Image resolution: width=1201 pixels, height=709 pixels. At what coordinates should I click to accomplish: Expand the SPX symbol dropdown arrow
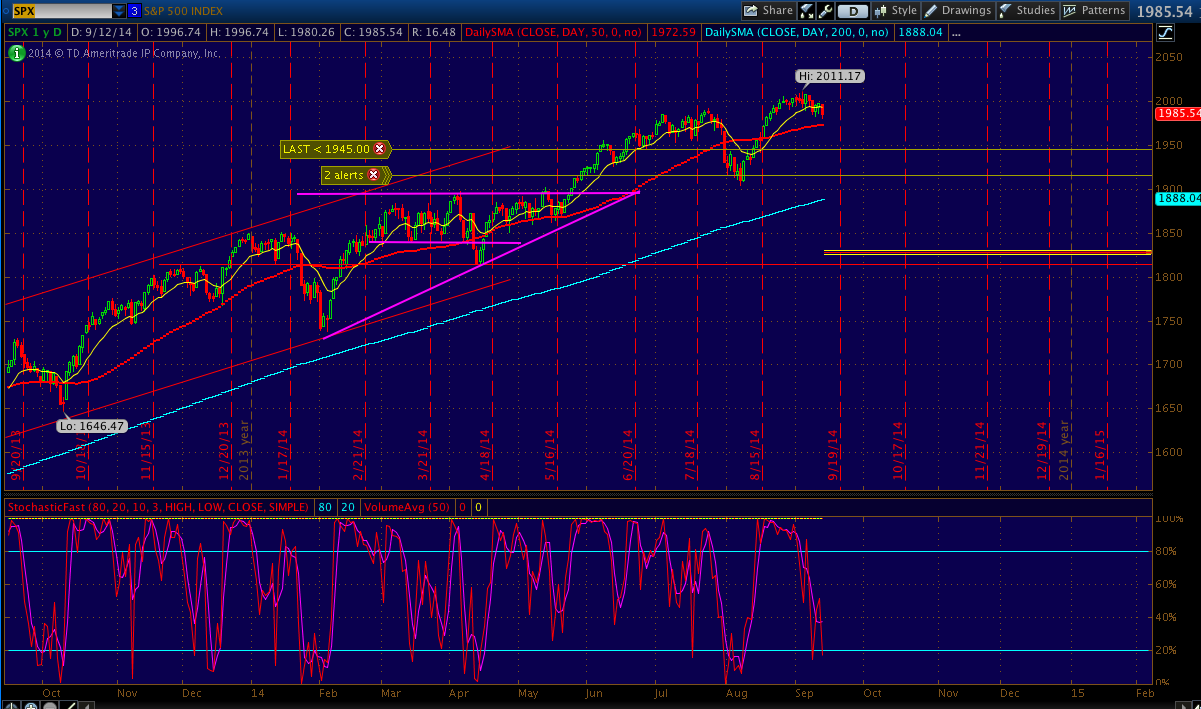click(119, 11)
